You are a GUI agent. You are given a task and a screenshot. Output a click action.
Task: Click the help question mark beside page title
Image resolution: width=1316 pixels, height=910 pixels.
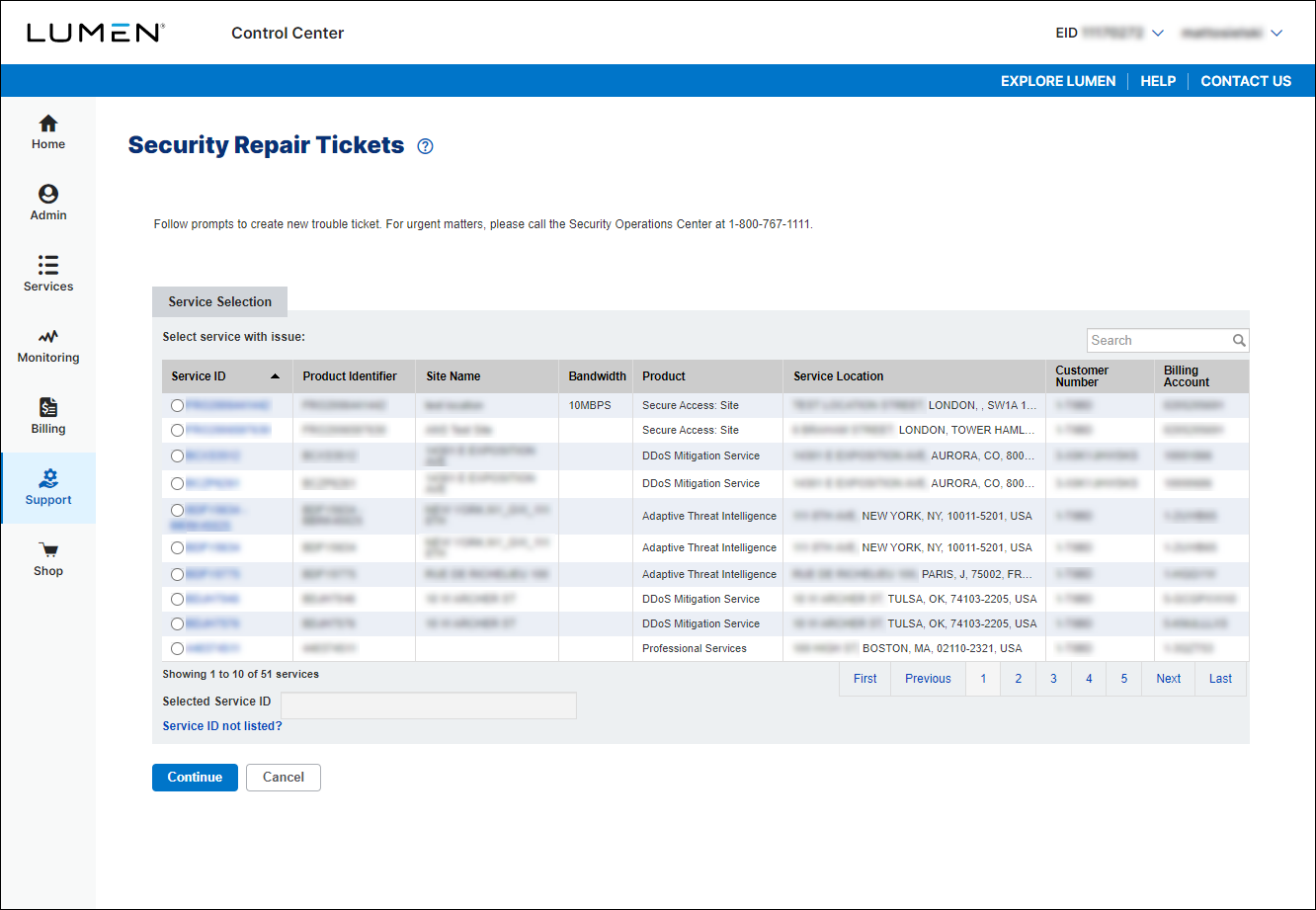coord(425,146)
